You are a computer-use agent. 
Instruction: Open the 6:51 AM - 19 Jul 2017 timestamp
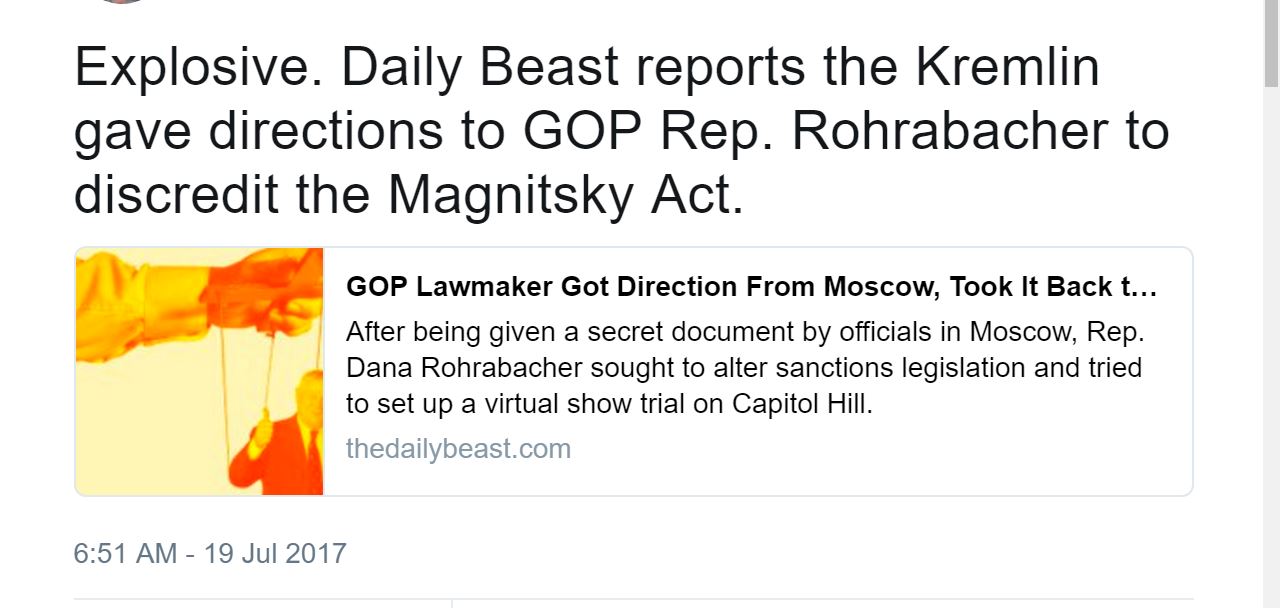pos(210,553)
